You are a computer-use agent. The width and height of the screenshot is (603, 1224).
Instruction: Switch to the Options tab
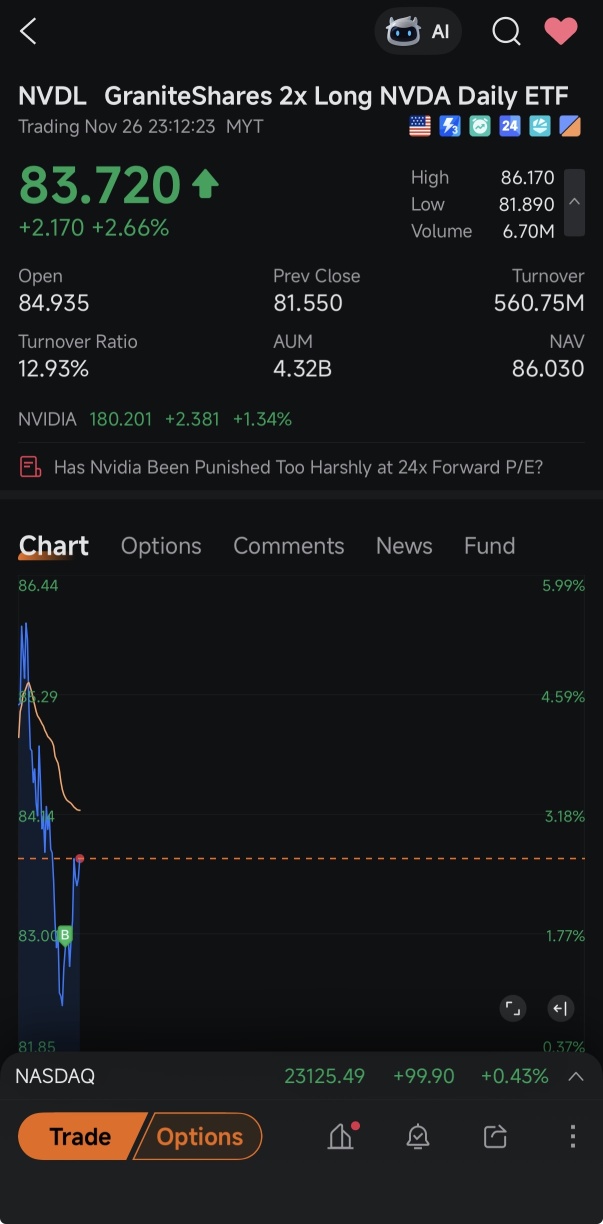(161, 546)
